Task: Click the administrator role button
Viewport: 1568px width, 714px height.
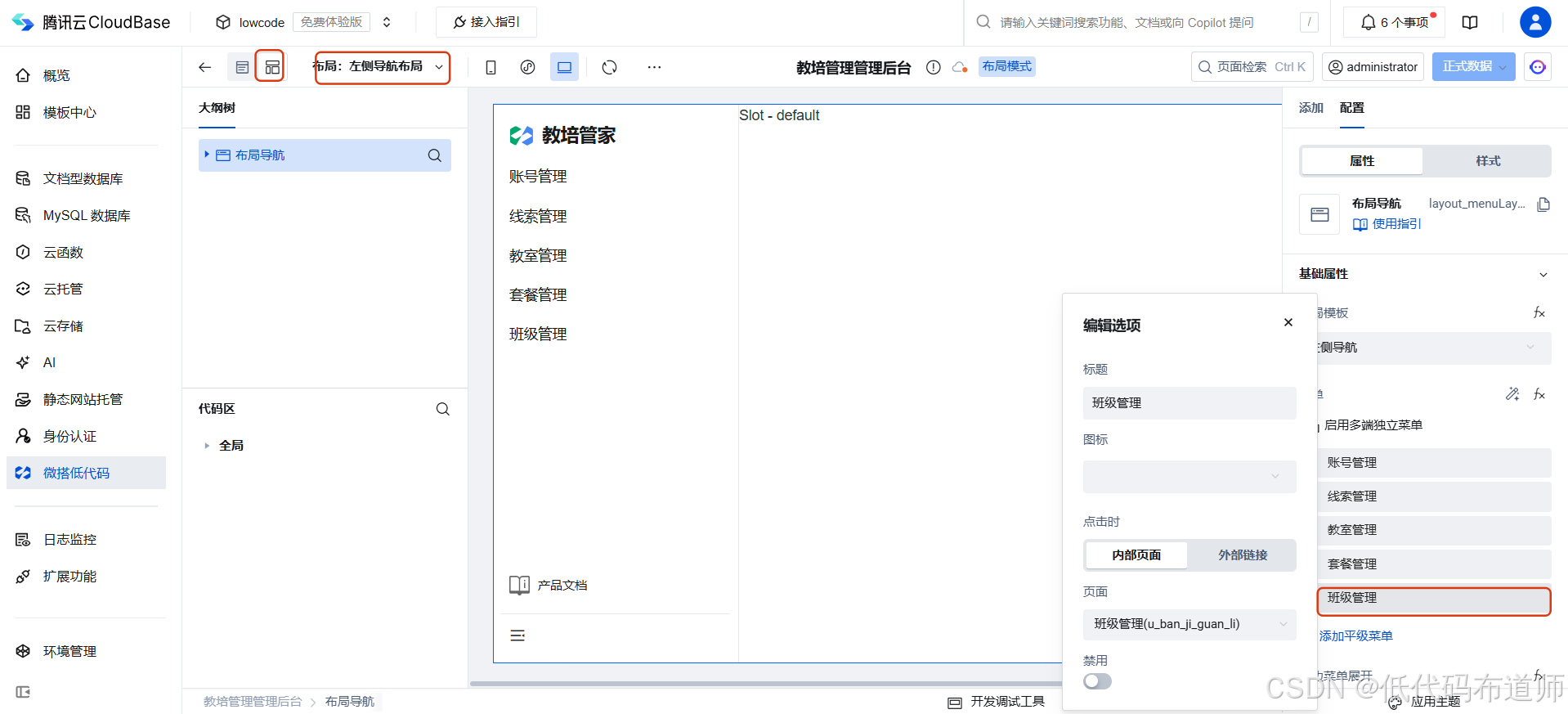Action: [x=1373, y=67]
